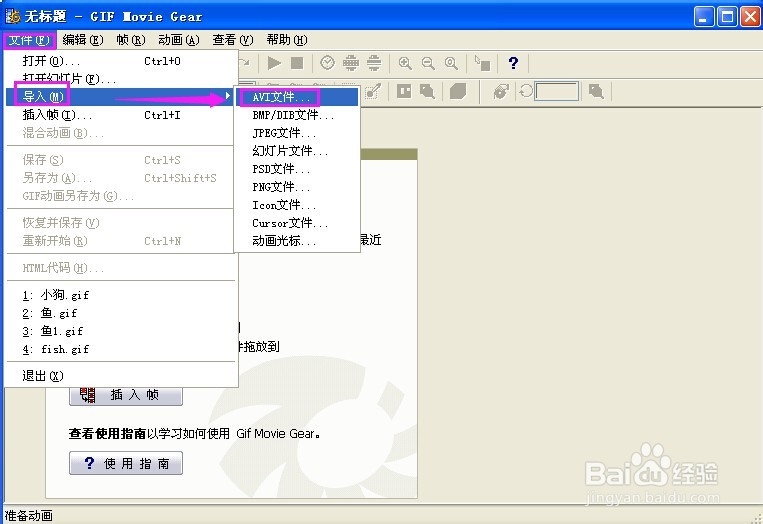Click the dotted square with dropper icon
This screenshot has width=763, height=524.
point(373,91)
